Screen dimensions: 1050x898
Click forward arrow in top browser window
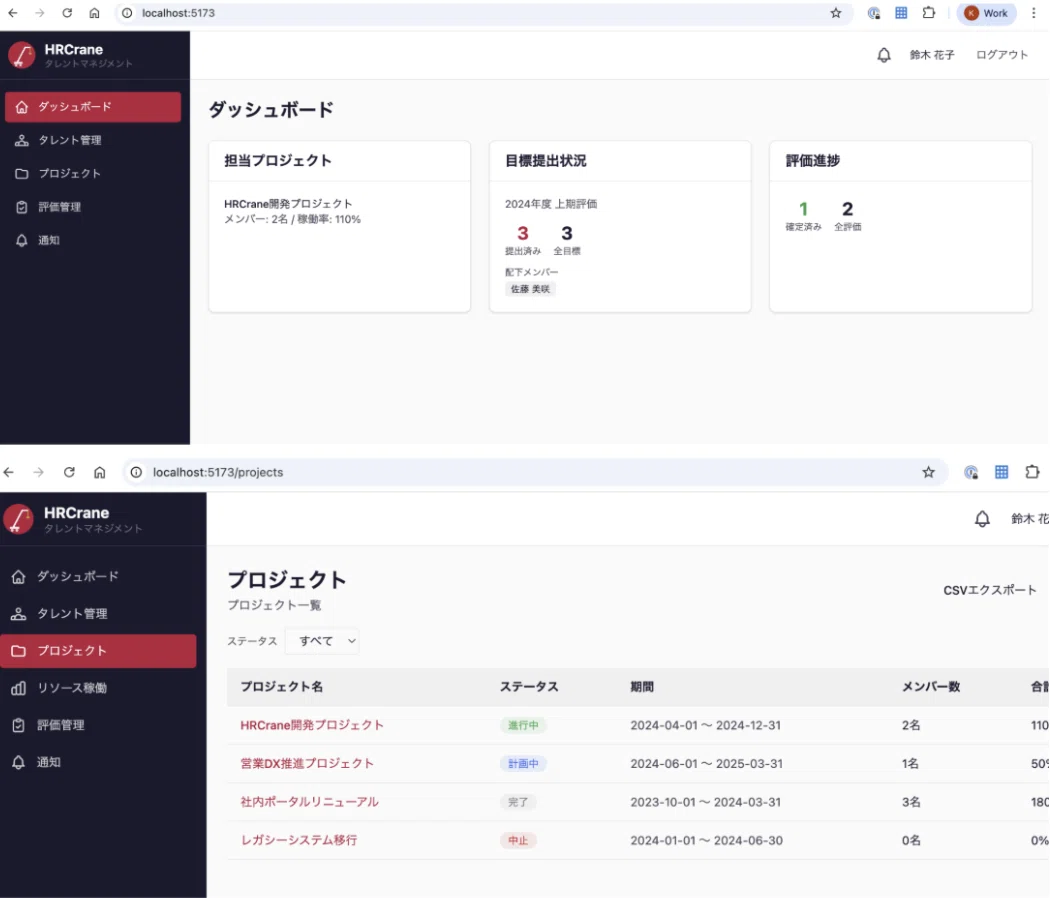(40, 13)
